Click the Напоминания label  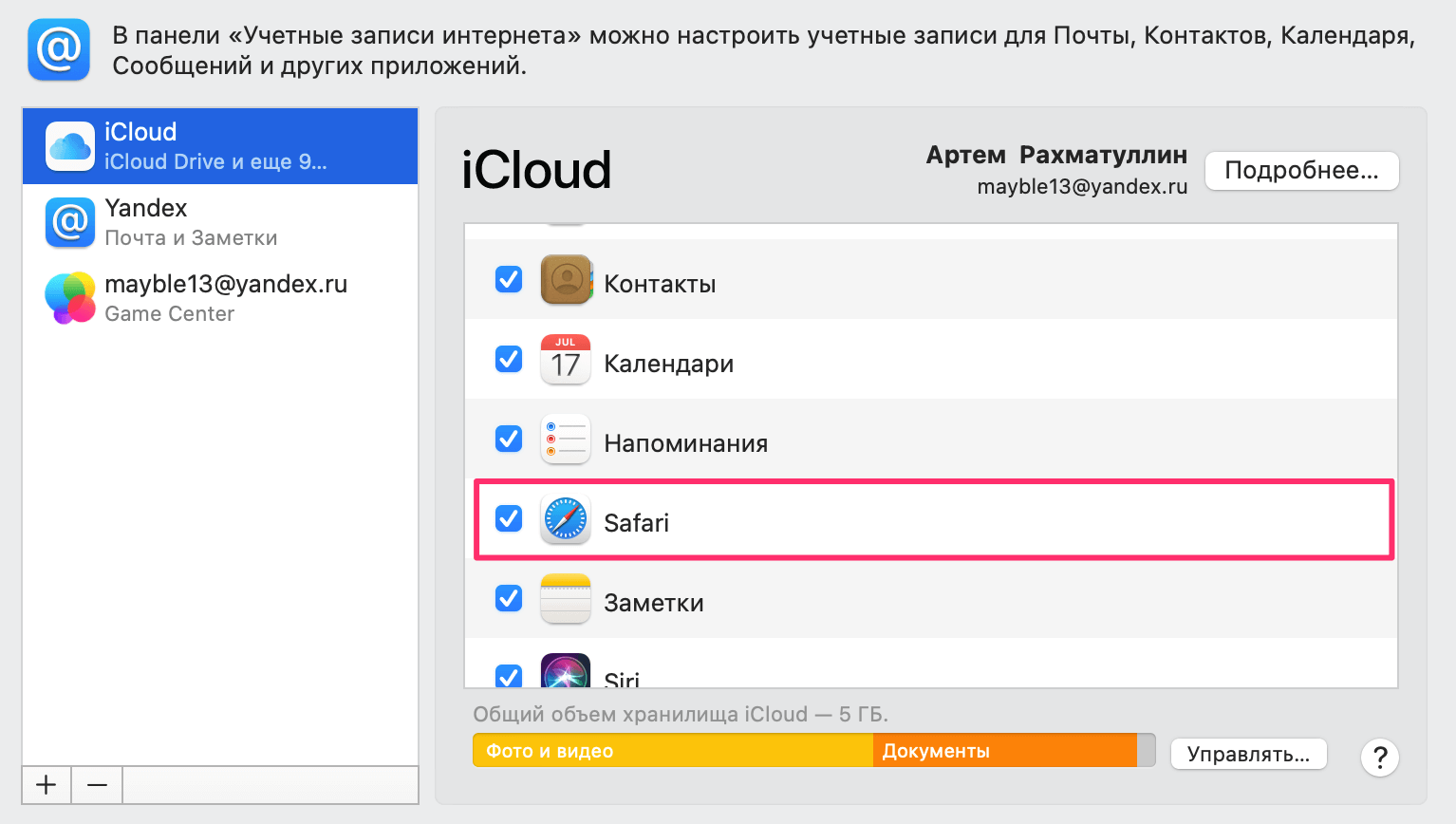(686, 443)
